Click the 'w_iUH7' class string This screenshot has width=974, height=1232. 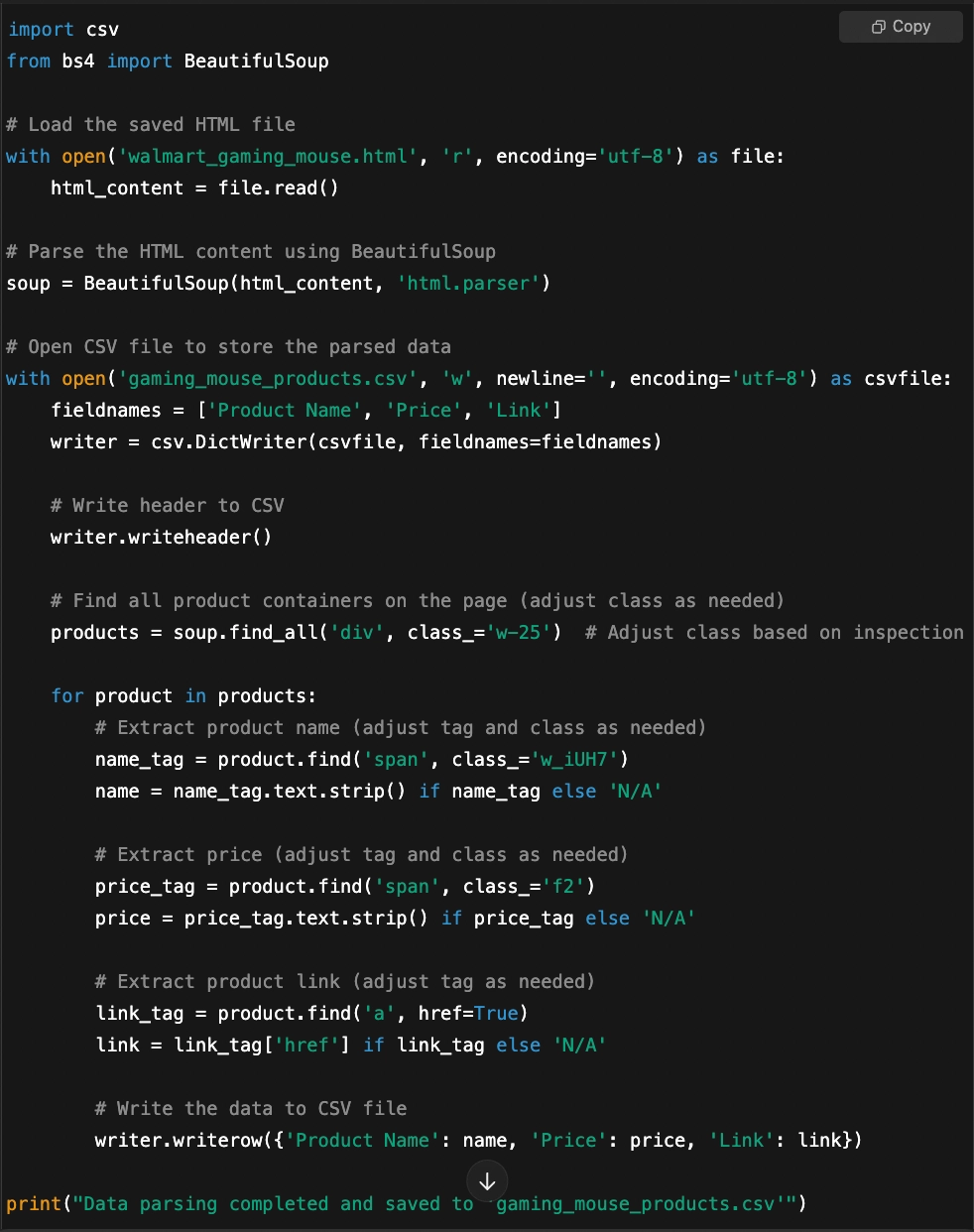[574, 760]
